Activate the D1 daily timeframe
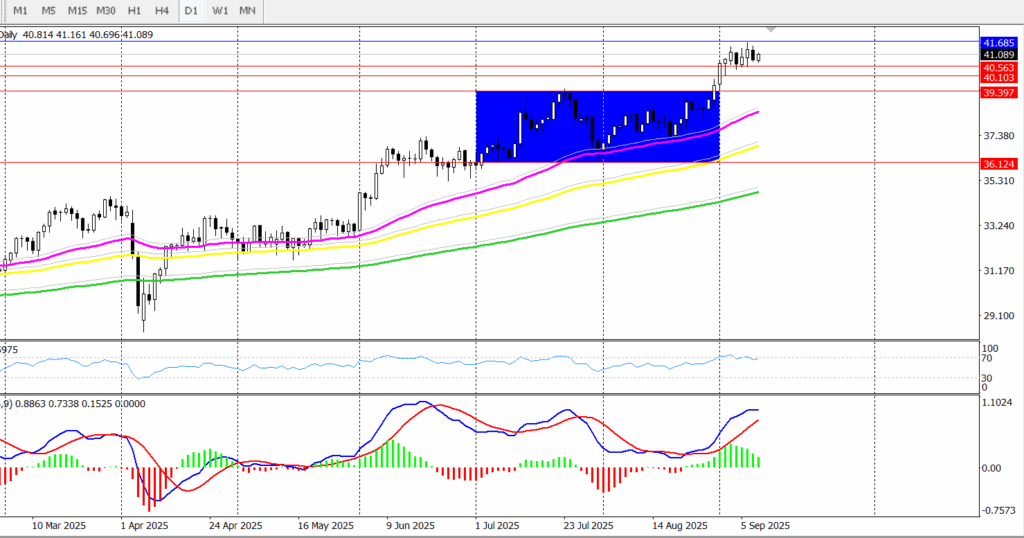The image size is (1024, 538). 192,10
